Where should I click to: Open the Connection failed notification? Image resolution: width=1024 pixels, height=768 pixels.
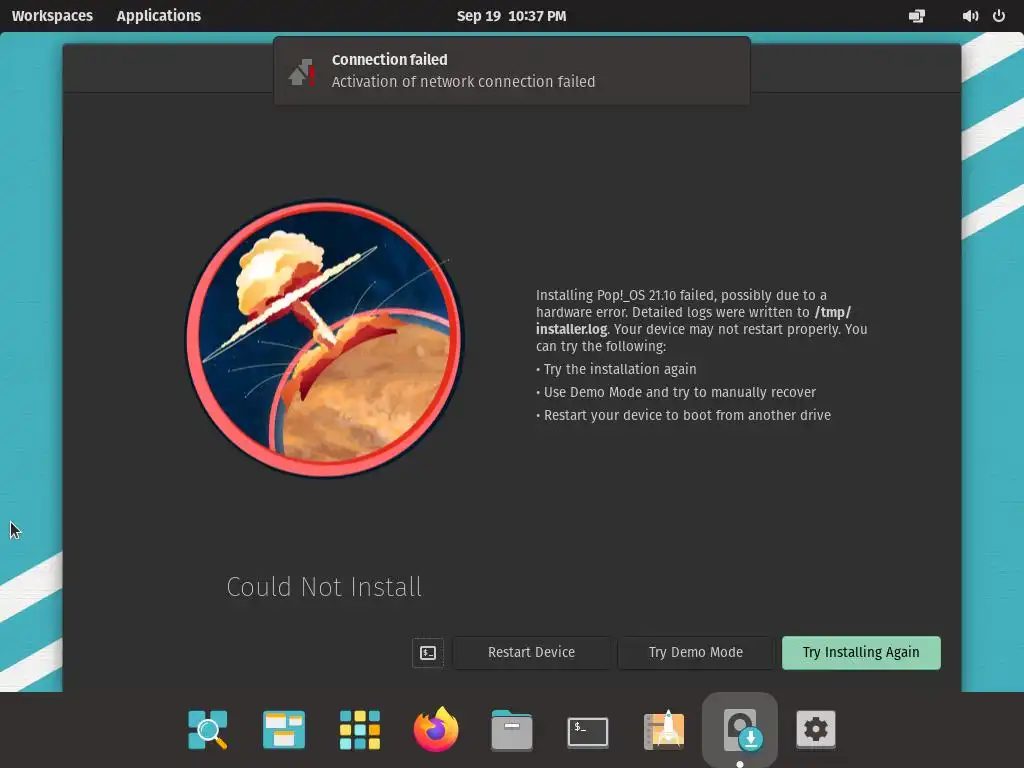click(511, 71)
